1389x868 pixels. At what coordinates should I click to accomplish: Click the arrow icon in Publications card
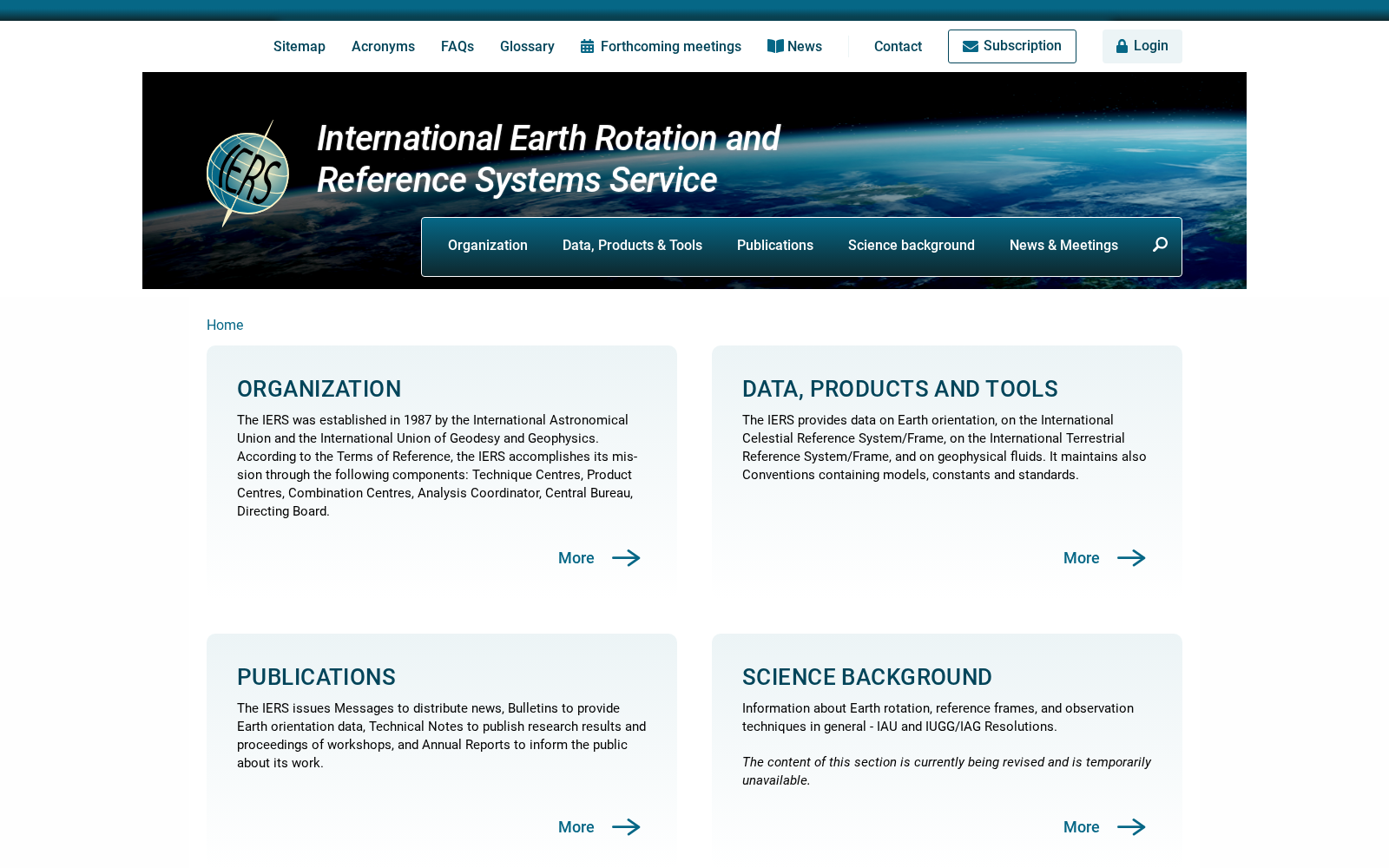pos(626,827)
